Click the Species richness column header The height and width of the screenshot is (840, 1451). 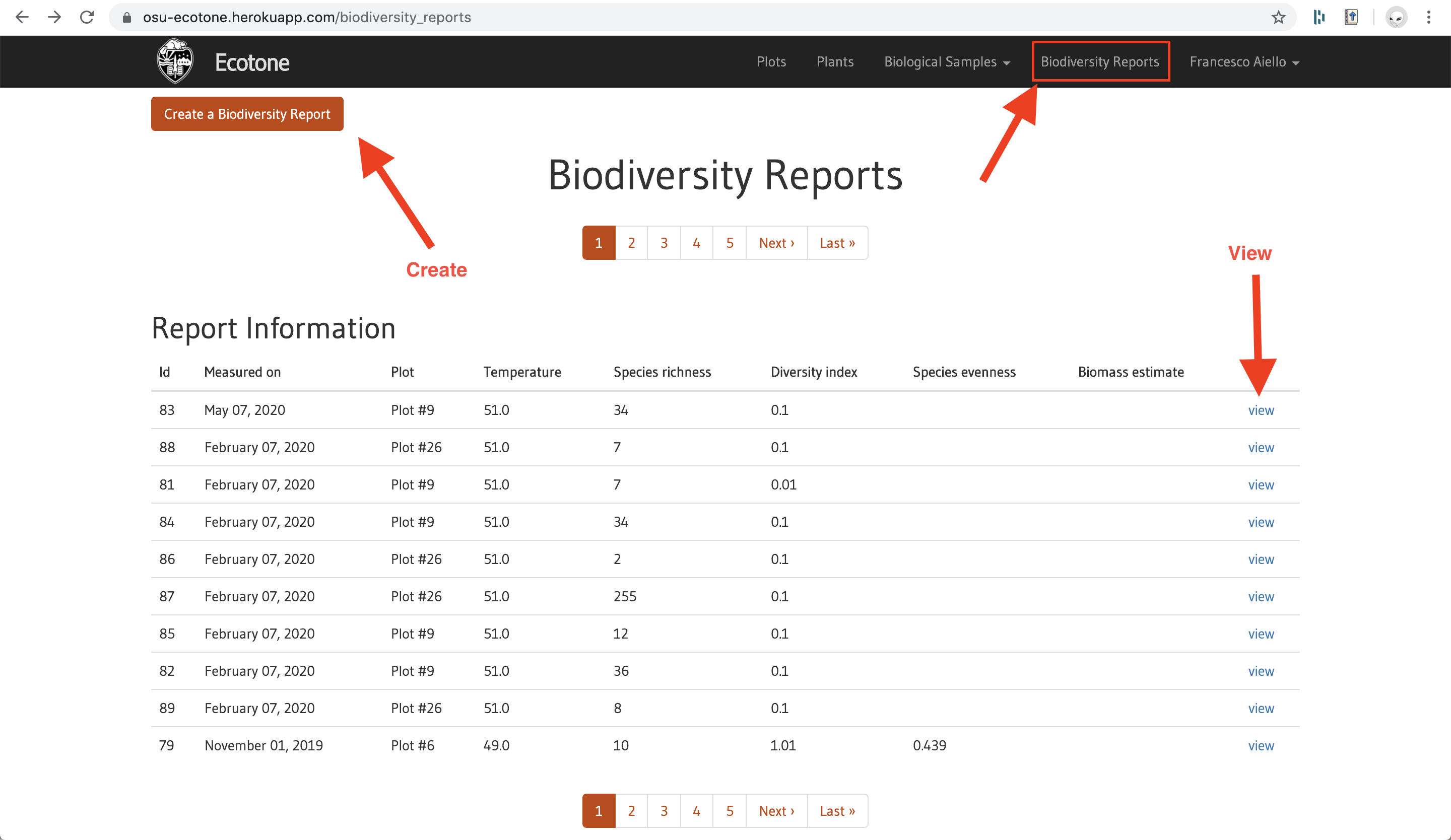662,372
